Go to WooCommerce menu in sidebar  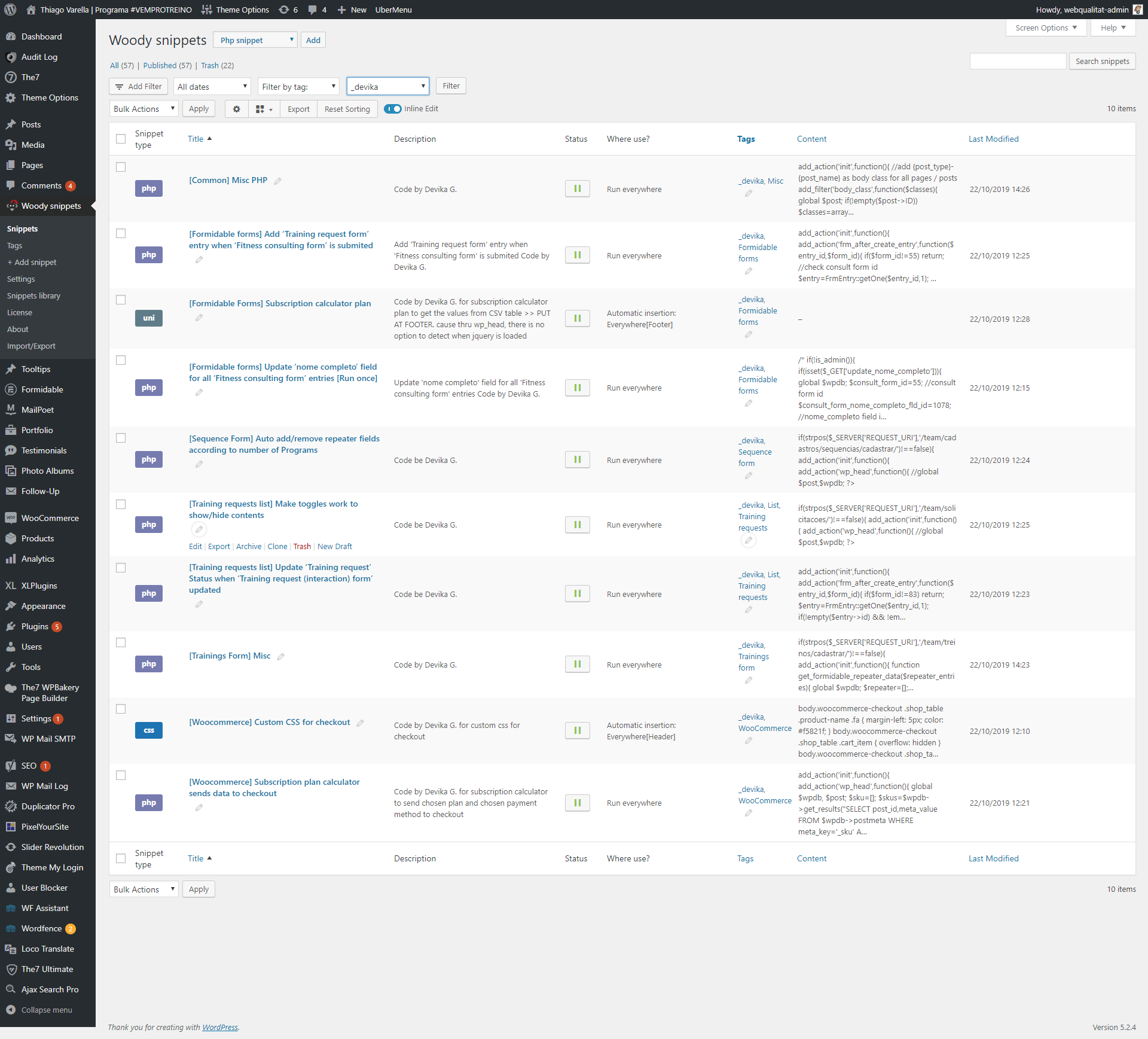[x=50, y=518]
